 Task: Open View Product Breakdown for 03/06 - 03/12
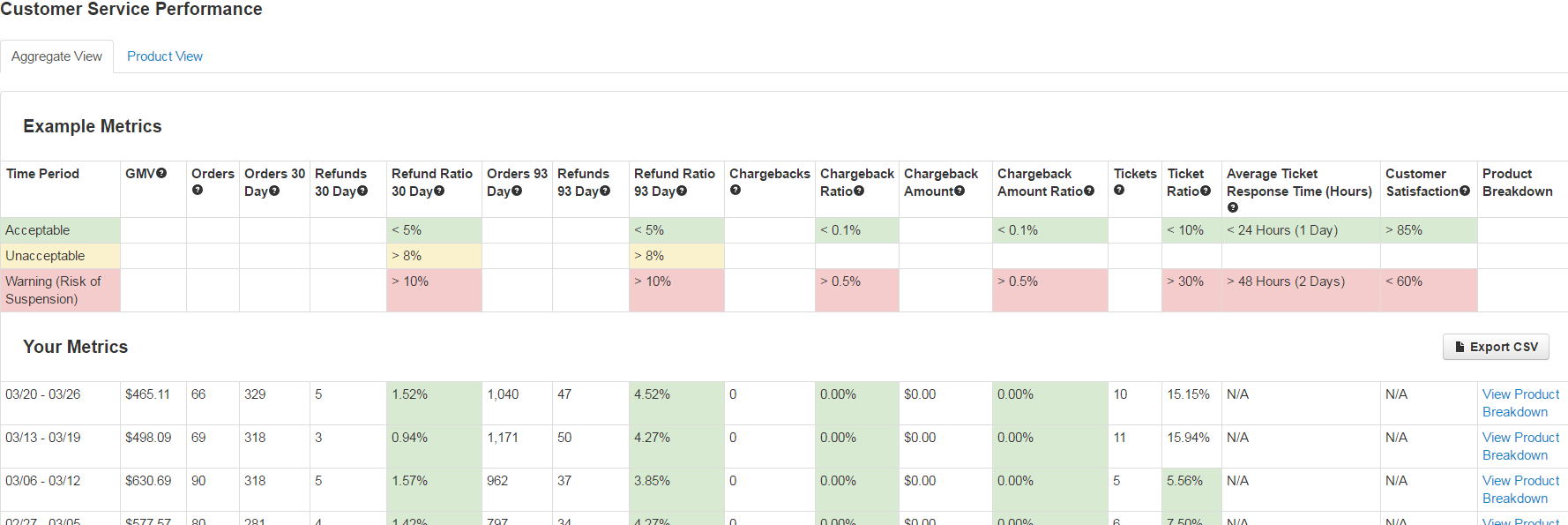click(x=1520, y=490)
